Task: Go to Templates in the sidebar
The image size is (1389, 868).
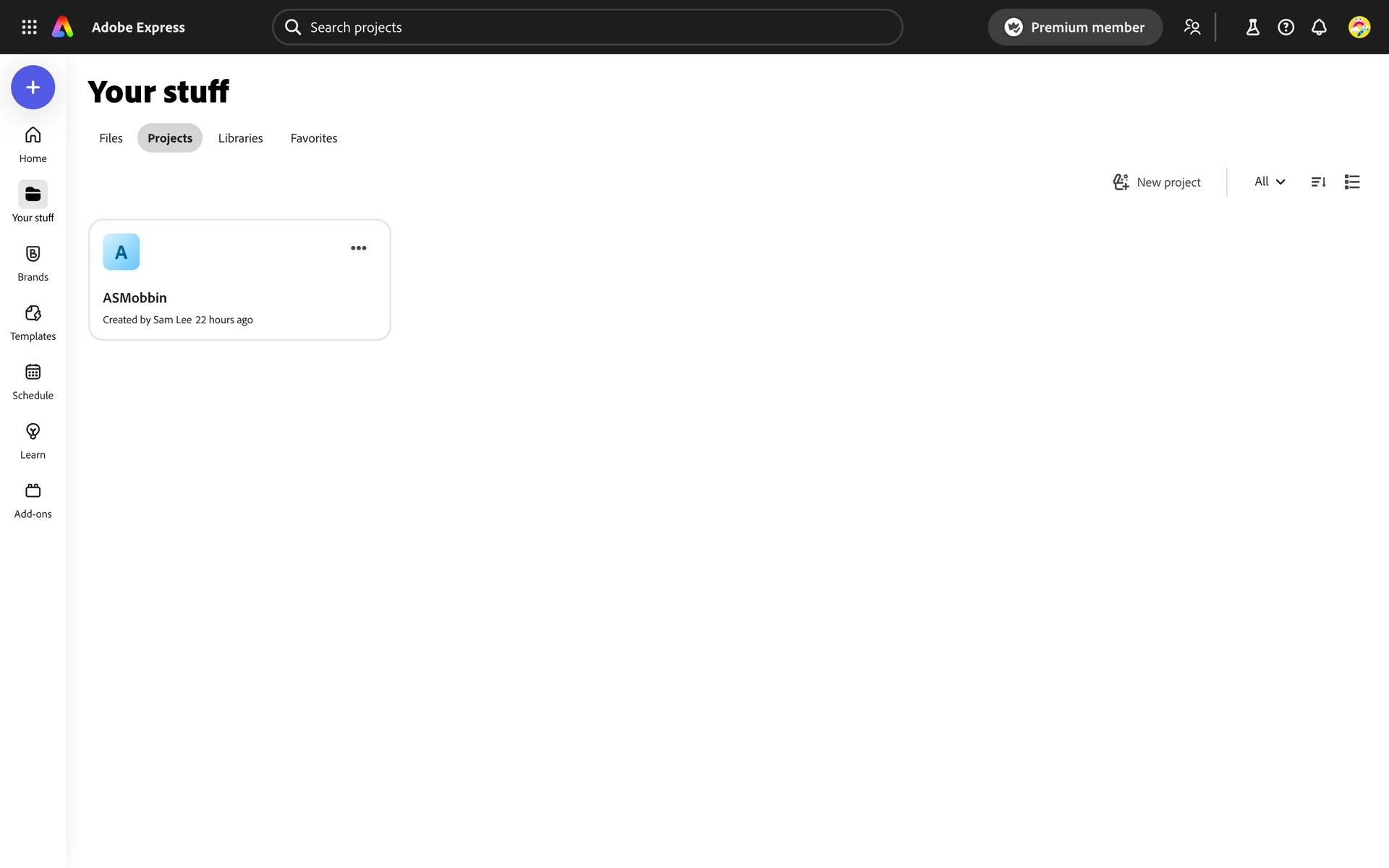Action: point(33,322)
